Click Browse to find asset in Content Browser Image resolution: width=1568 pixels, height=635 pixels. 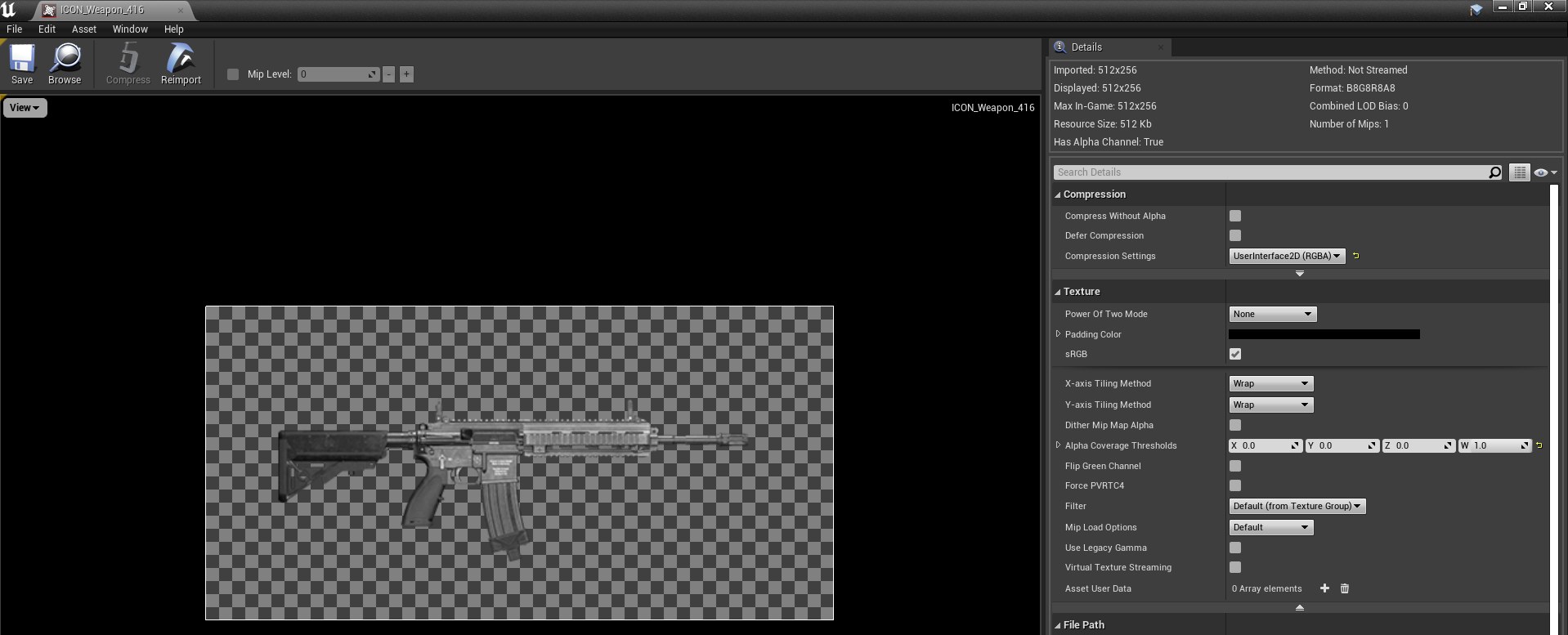65,64
